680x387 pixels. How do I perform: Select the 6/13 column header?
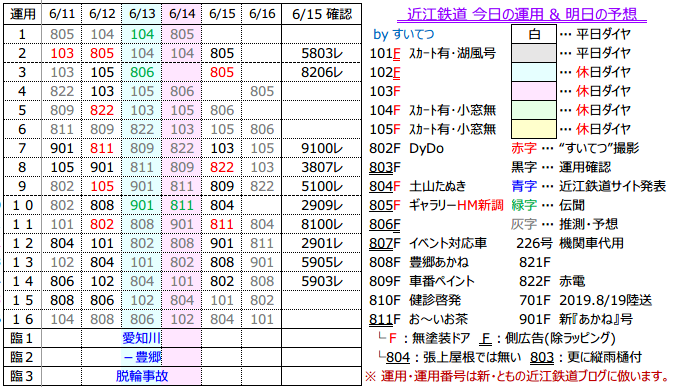coord(142,14)
